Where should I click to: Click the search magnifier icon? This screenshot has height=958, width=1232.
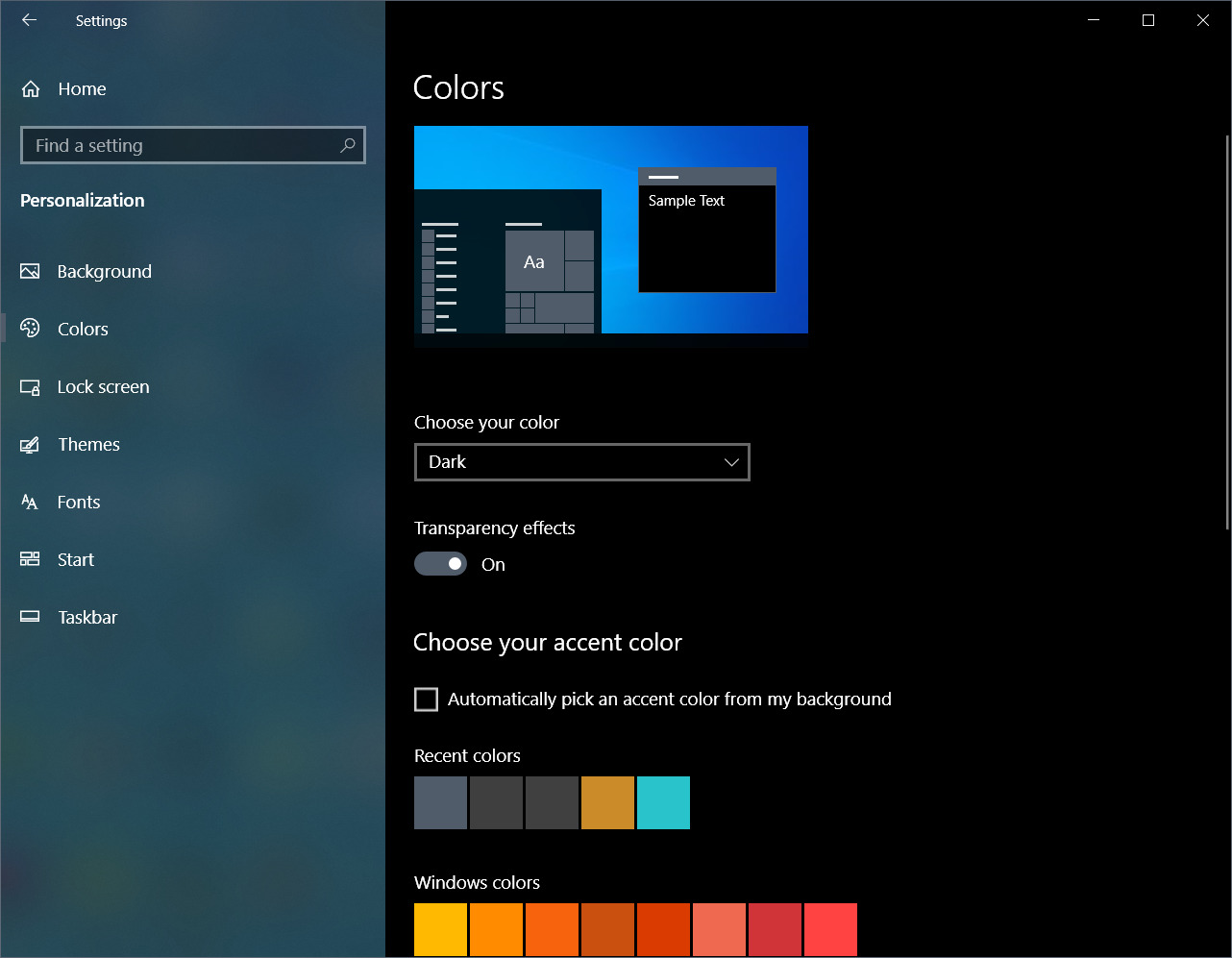(x=347, y=145)
